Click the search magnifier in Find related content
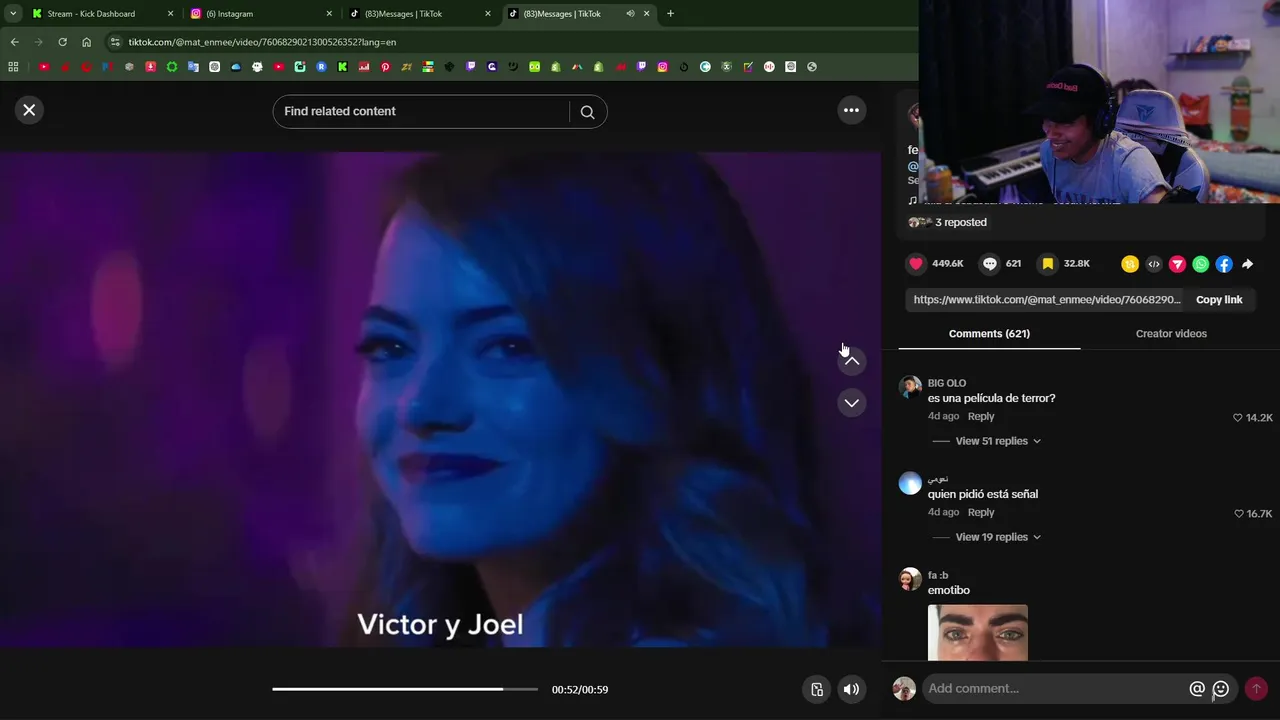1280x720 pixels. point(588,112)
